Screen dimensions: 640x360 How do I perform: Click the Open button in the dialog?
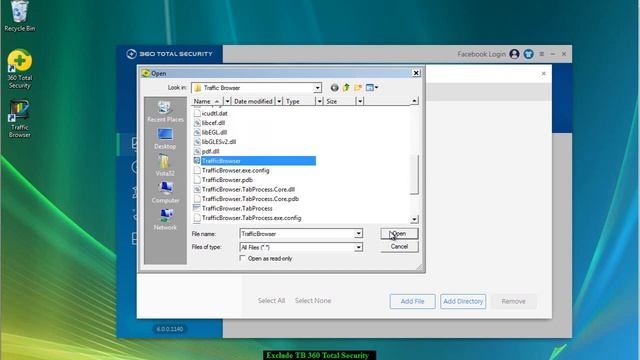click(399, 233)
